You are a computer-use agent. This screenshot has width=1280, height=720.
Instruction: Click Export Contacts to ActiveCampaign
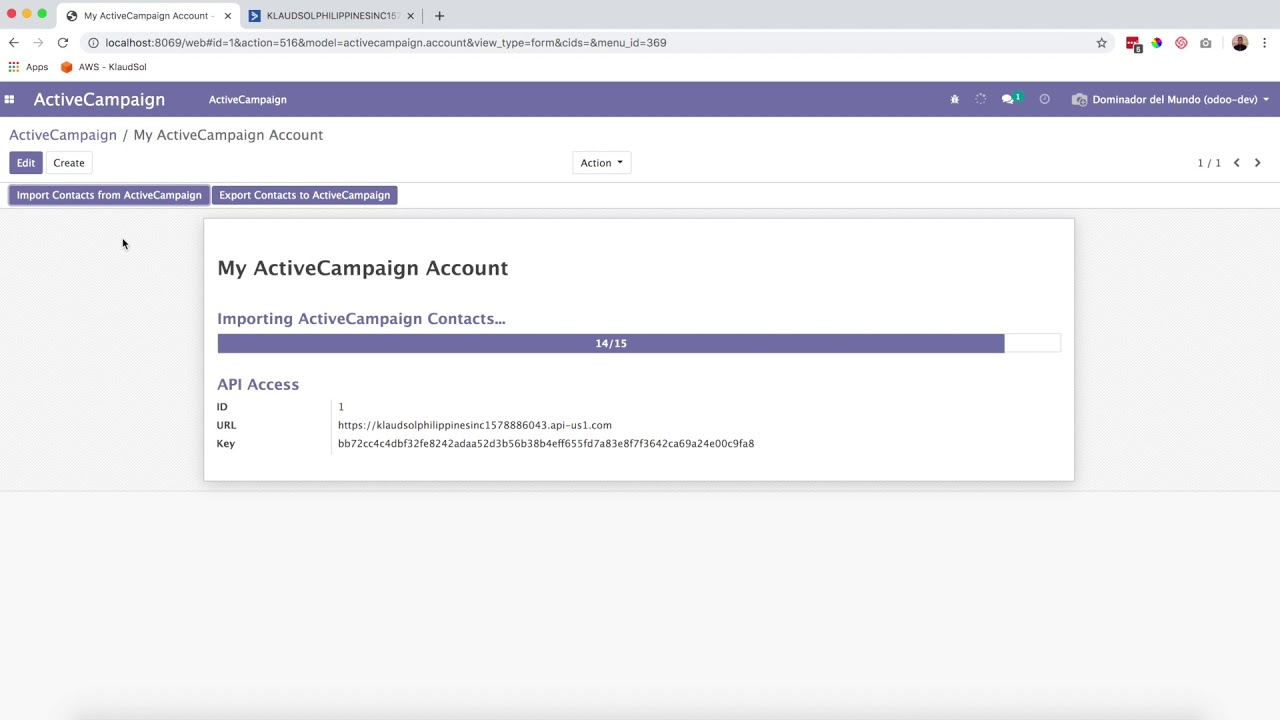305,195
